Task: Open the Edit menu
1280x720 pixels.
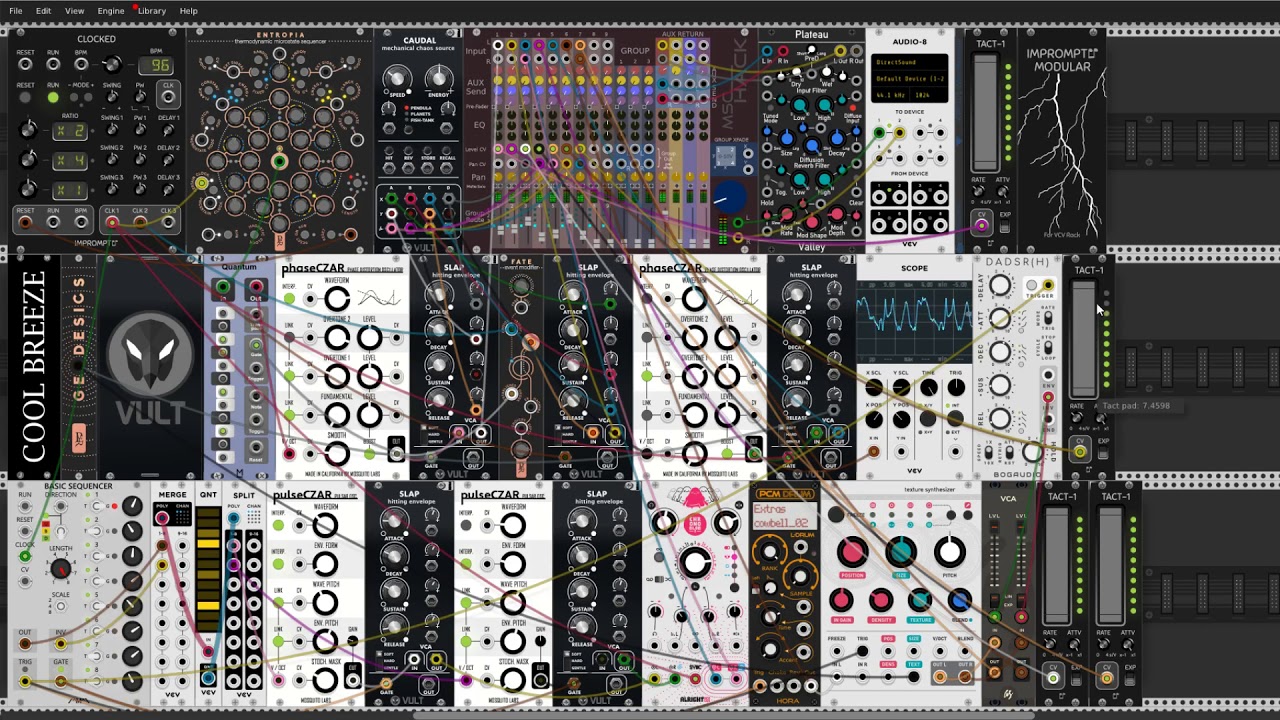Action: (43, 11)
